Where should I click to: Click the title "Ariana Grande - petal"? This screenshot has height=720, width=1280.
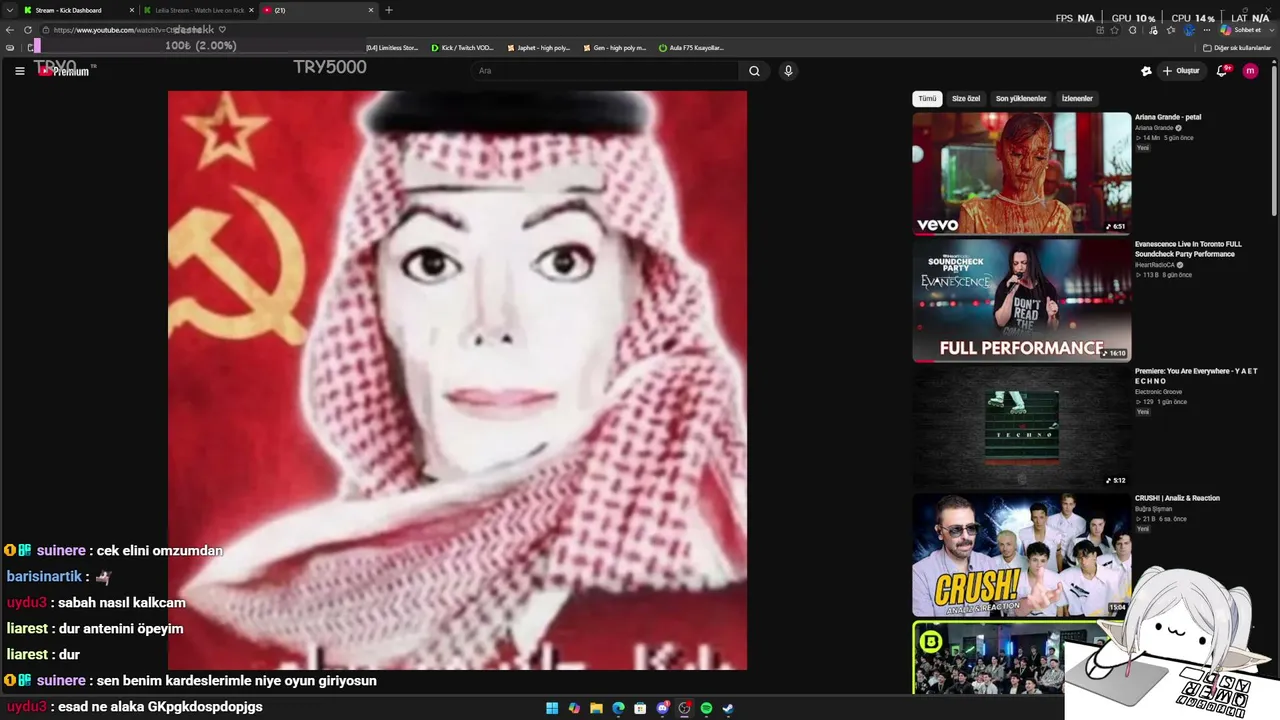[1168, 117]
